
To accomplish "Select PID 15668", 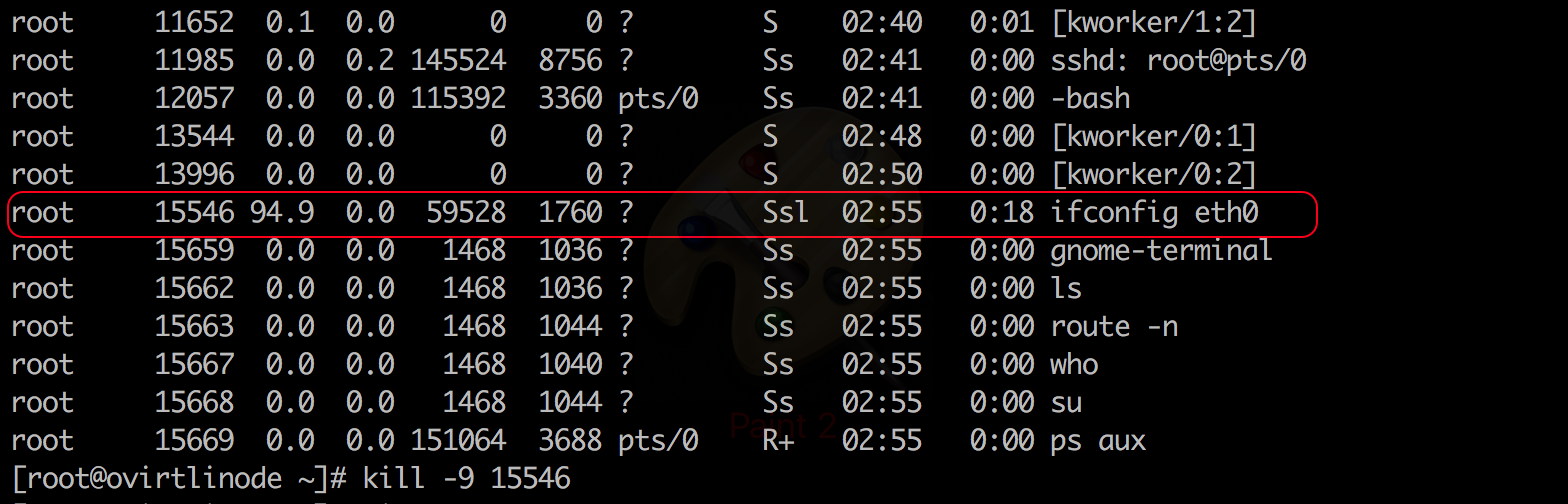I will 194,402.
